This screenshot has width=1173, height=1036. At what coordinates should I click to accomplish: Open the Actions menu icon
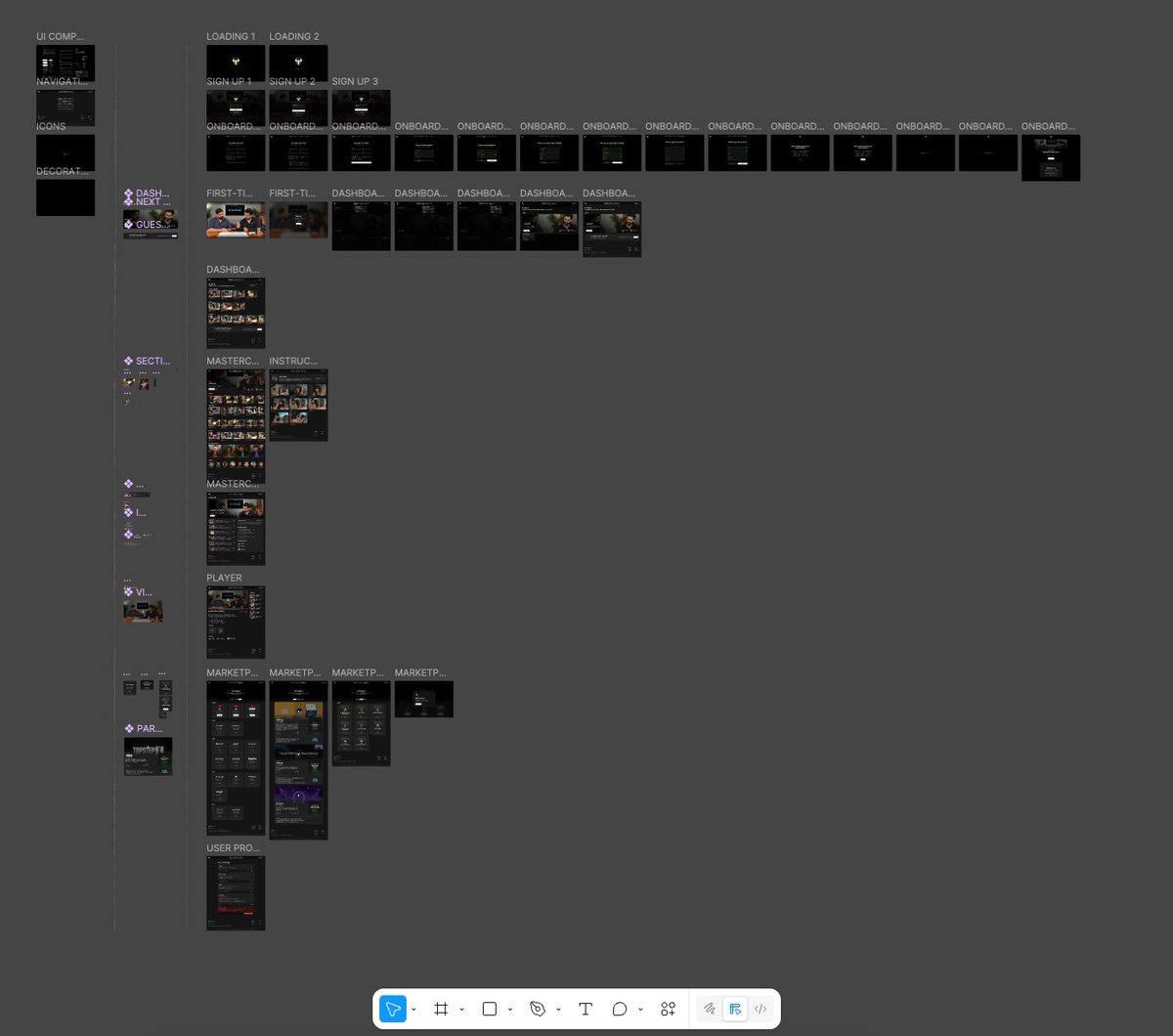[668, 1009]
